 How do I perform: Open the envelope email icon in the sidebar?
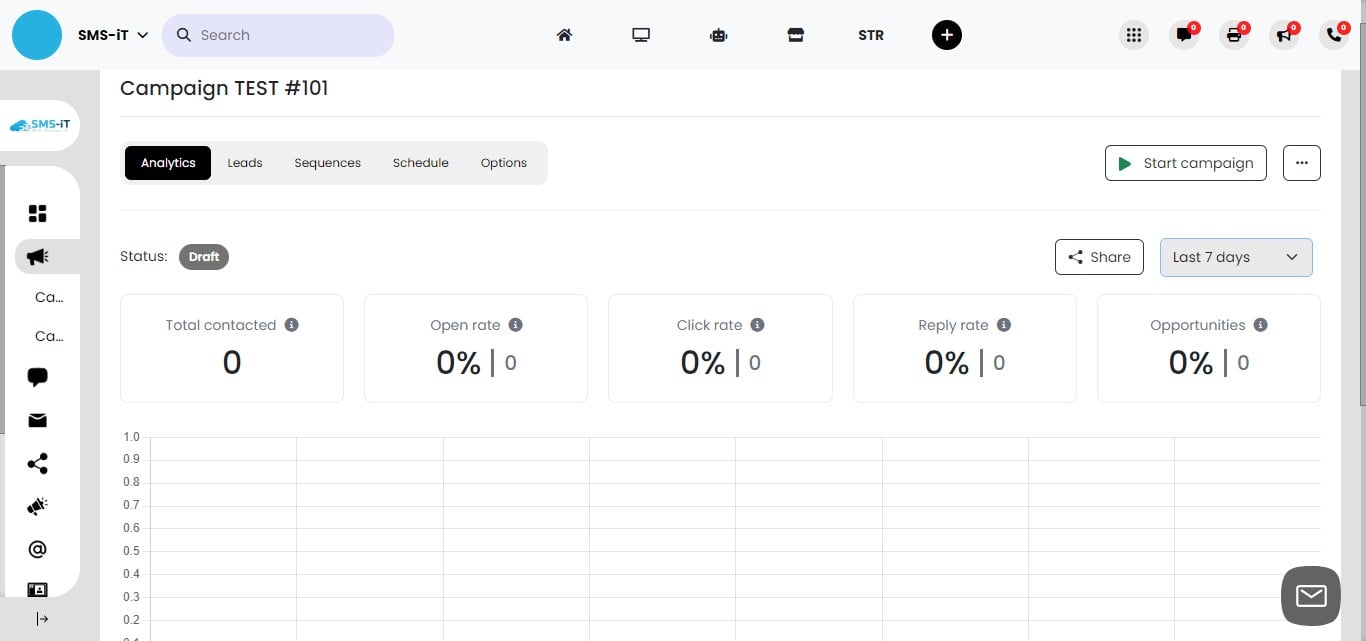pyautogui.click(x=37, y=420)
